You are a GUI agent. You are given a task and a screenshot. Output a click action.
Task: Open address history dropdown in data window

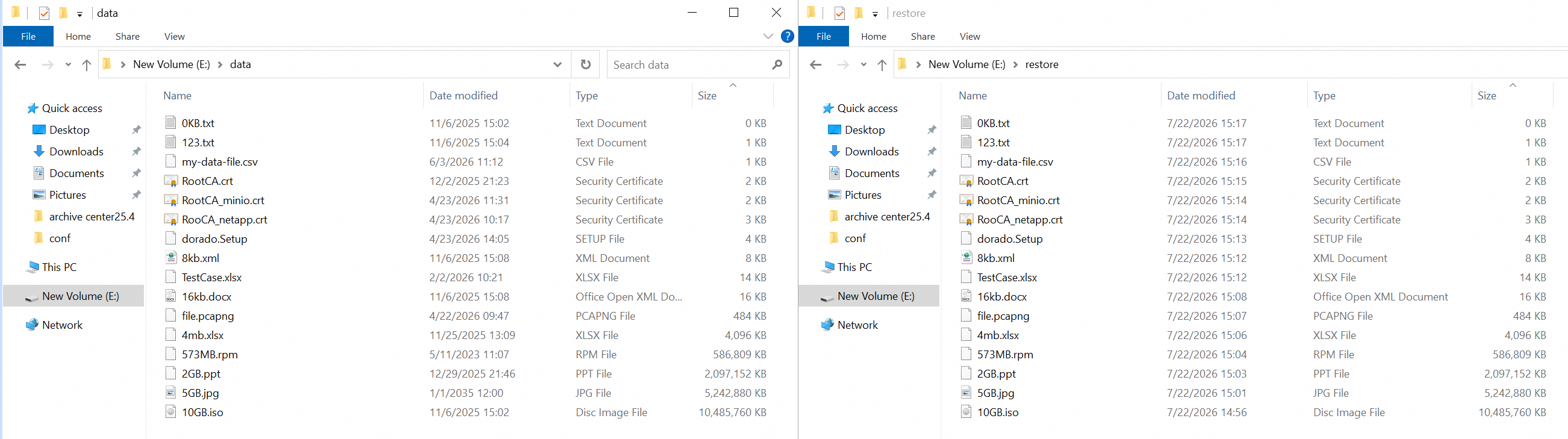pyautogui.click(x=557, y=64)
